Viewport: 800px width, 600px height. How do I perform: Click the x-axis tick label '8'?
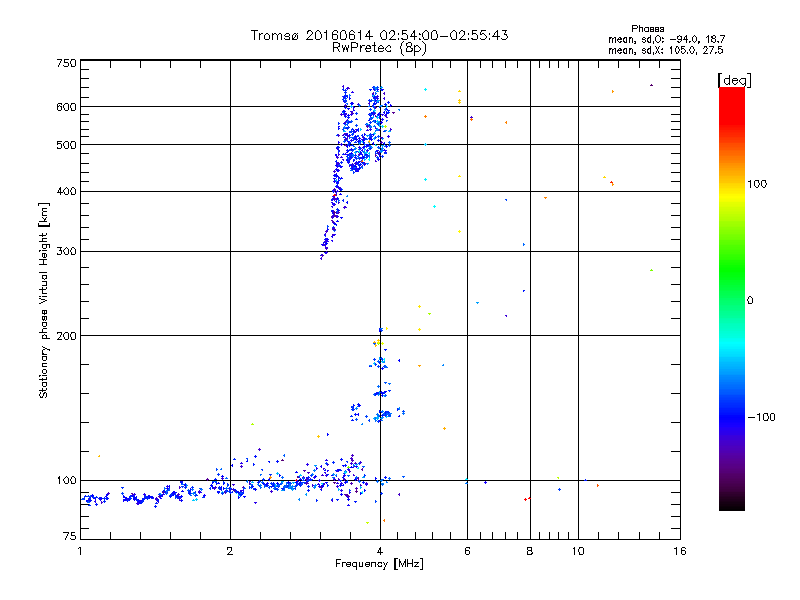click(x=530, y=551)
